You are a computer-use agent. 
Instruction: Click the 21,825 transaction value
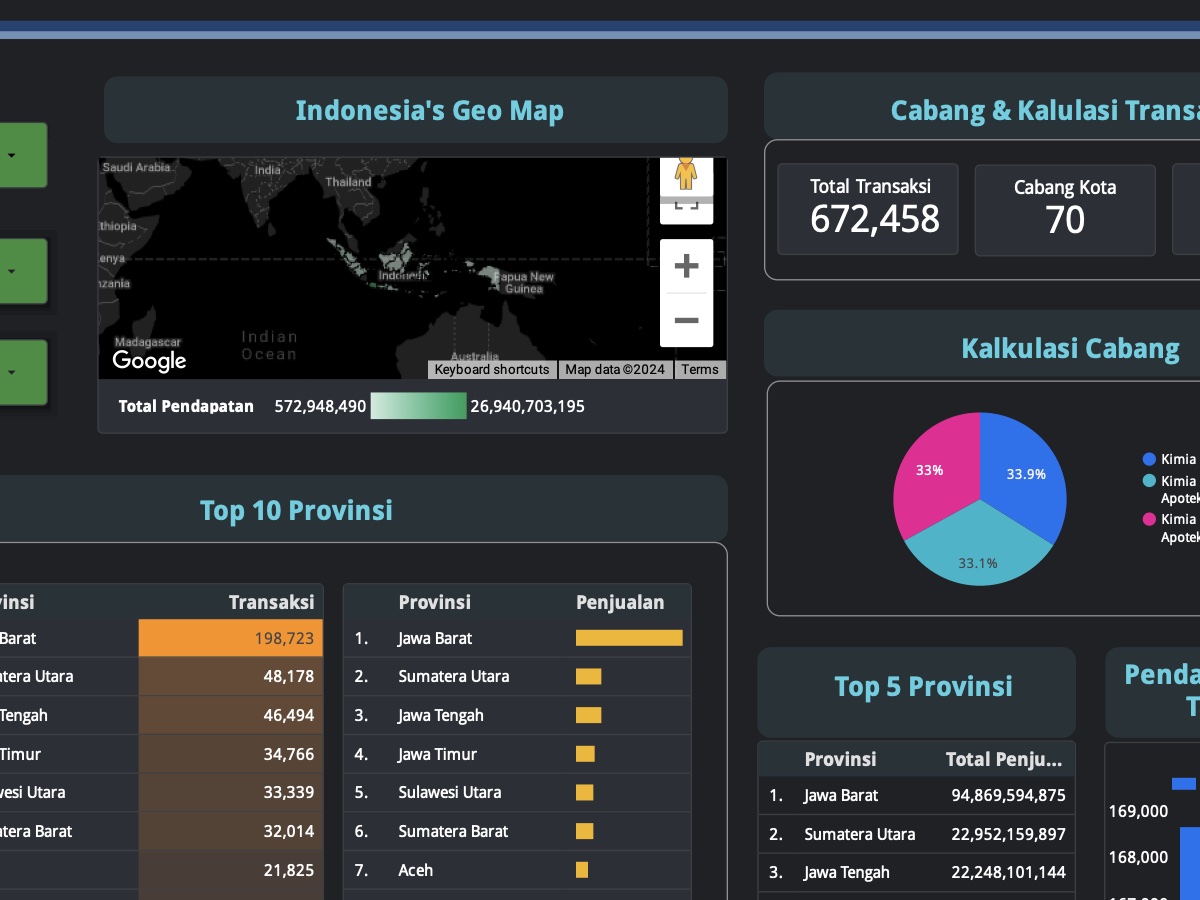[288, 870]
